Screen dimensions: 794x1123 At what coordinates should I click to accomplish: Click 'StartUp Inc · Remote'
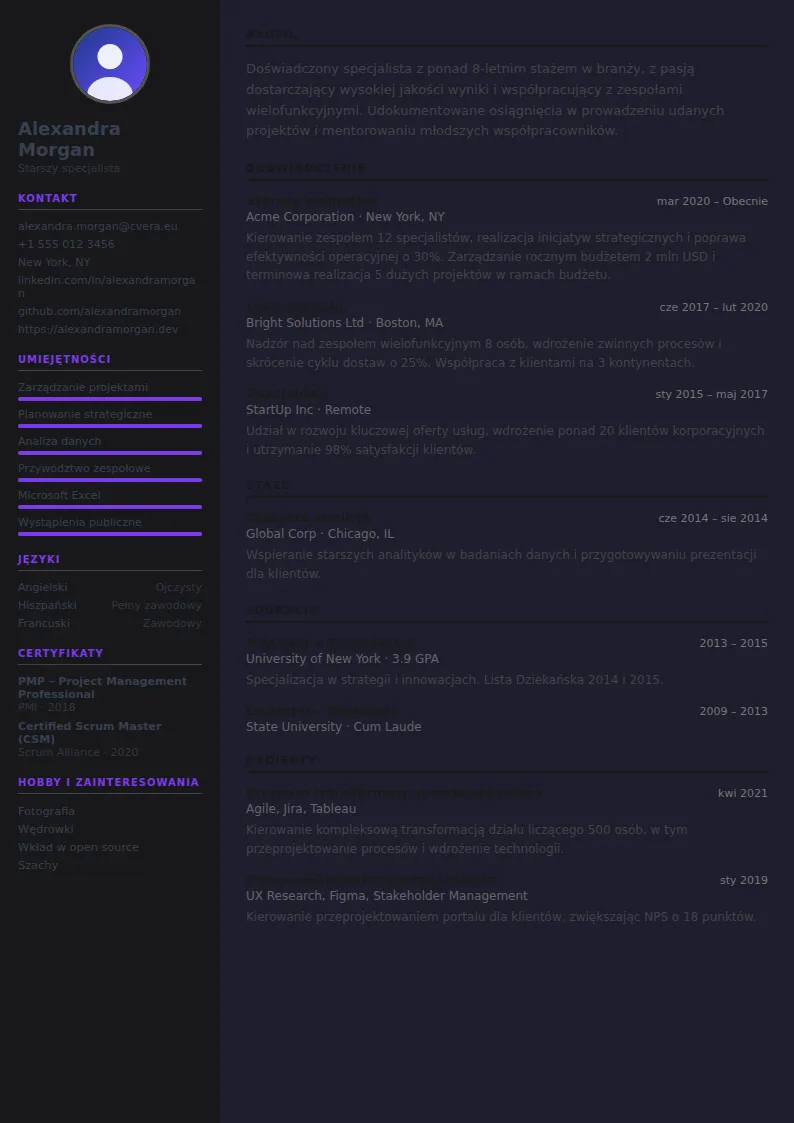click(x=309, y=410)
